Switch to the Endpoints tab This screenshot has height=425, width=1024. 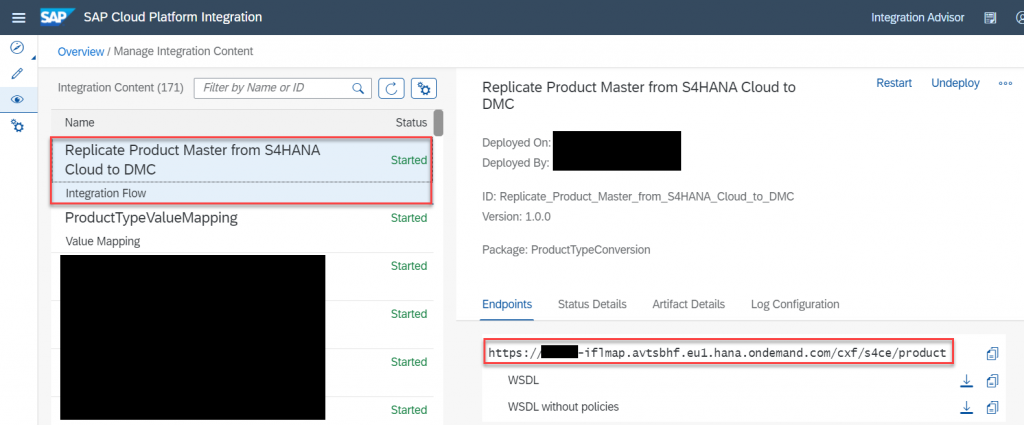(x=507, y=304)
